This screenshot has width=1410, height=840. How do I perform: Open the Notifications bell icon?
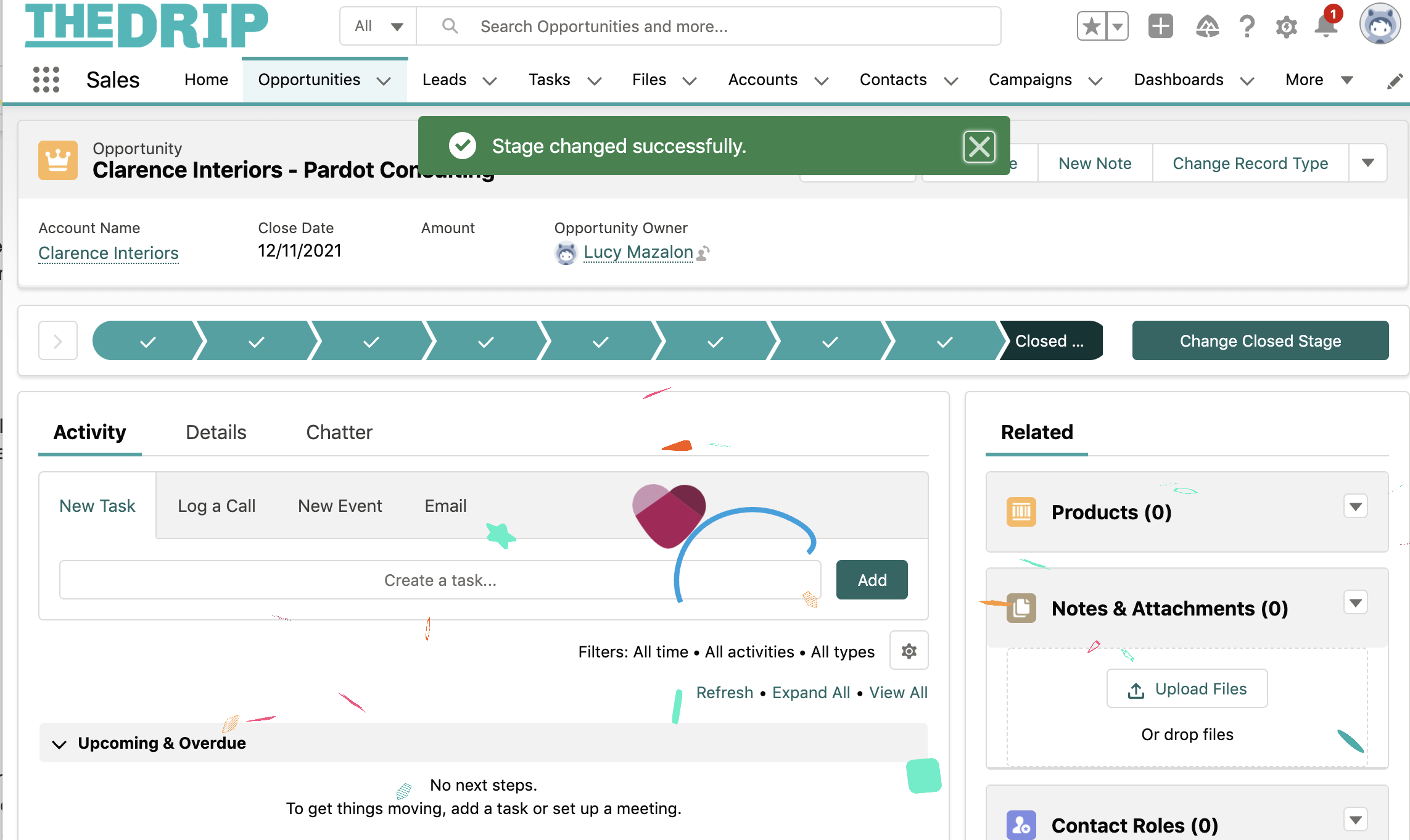pos(1325,26)
